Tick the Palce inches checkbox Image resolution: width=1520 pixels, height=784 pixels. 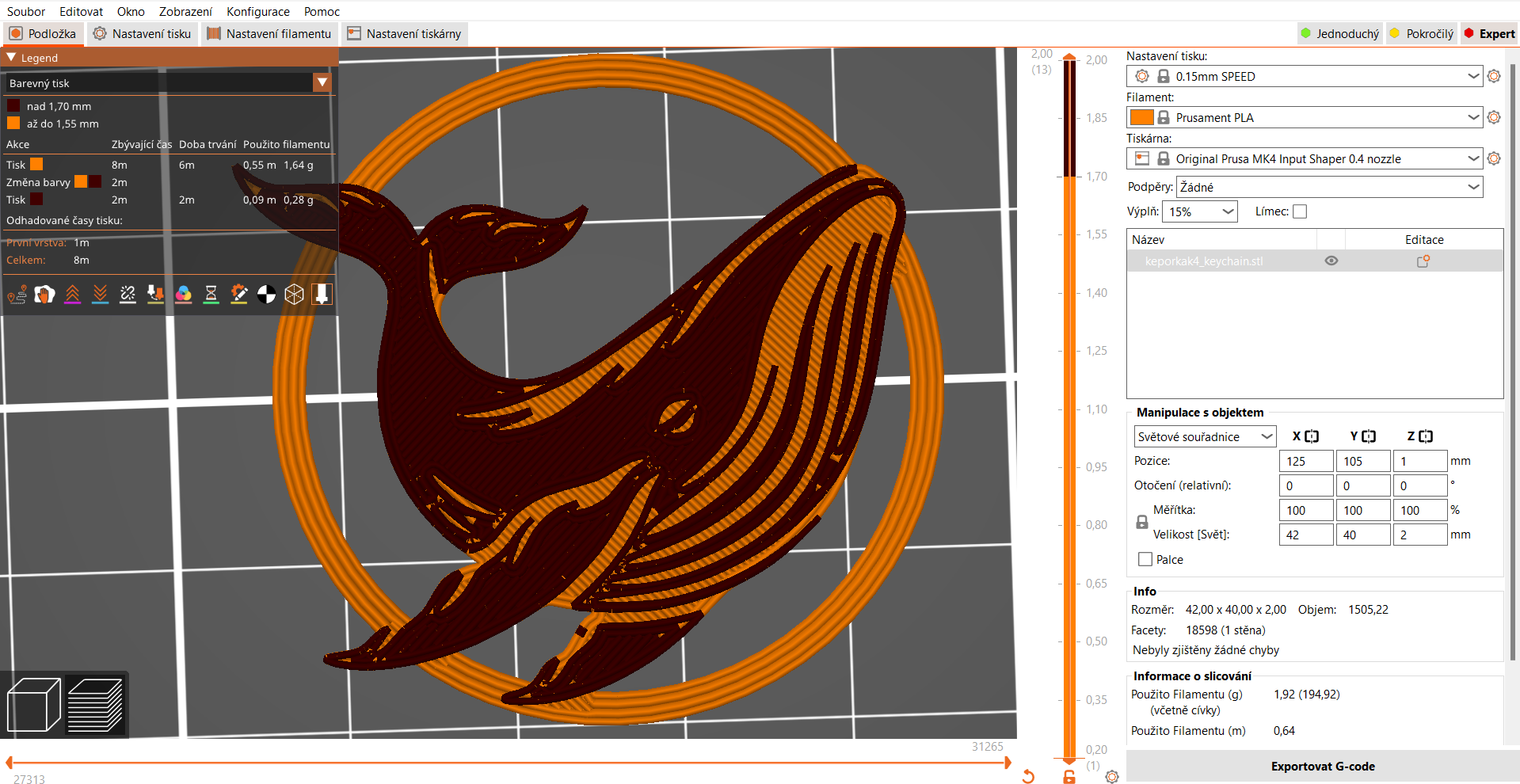[x=1145, y=559]
